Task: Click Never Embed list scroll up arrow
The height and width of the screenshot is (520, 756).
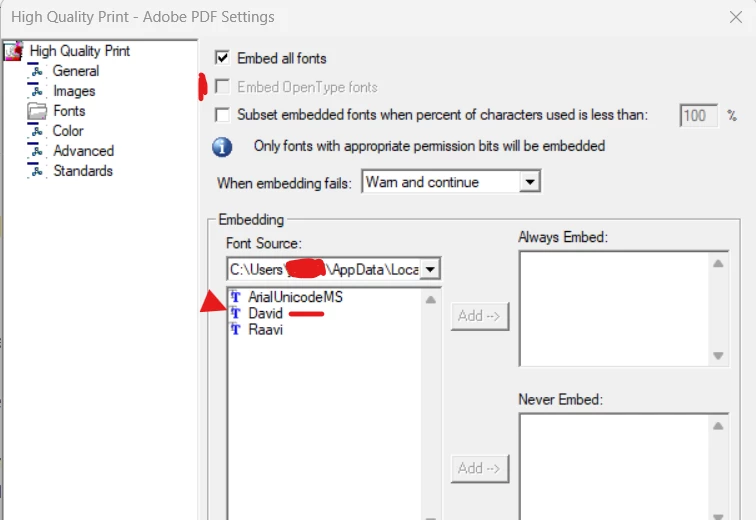Action: point(718,426)
